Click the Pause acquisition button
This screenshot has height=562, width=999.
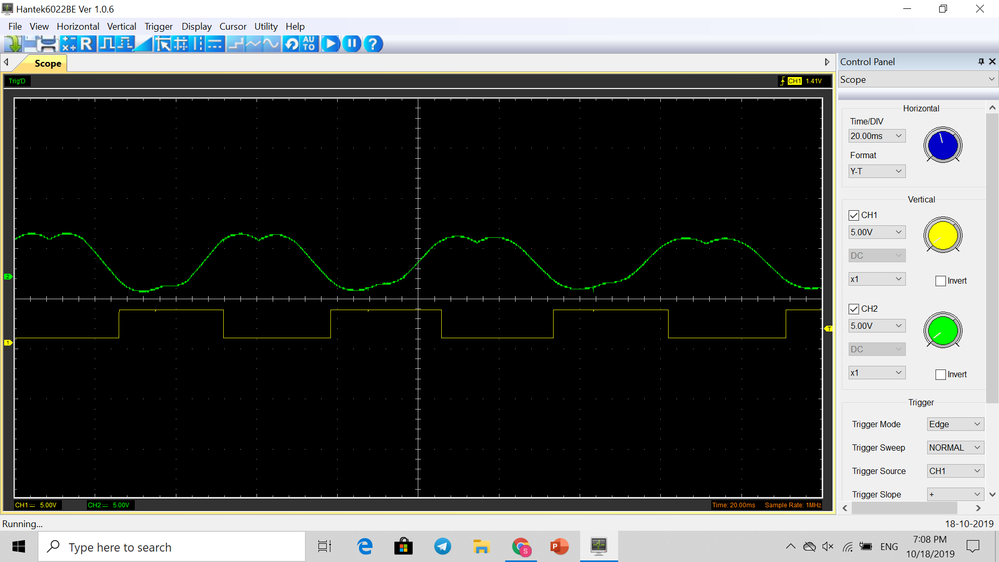click(x=352, y=43)
